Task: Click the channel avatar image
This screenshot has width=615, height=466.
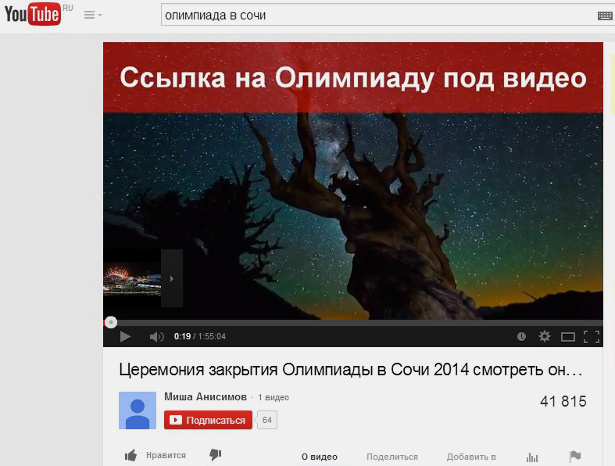Action: click(137, 410)
